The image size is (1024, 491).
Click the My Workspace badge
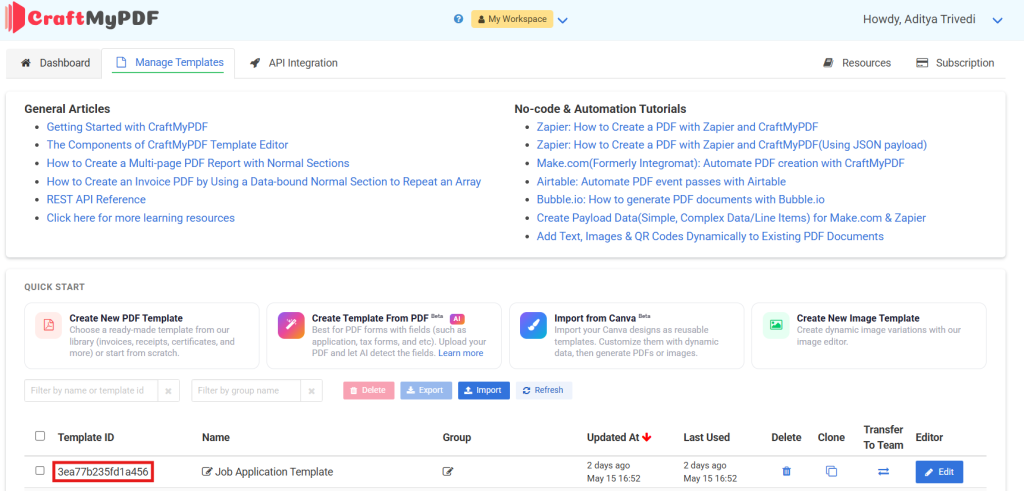coord(512,19)
